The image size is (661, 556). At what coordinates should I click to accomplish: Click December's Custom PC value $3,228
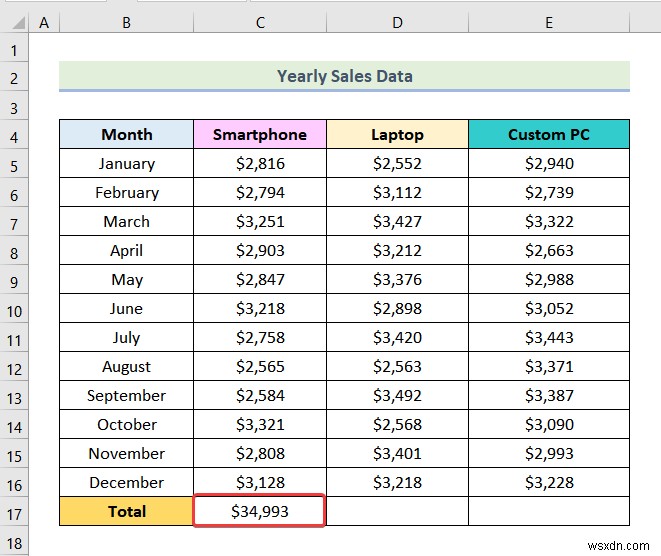tap(548, 483)
